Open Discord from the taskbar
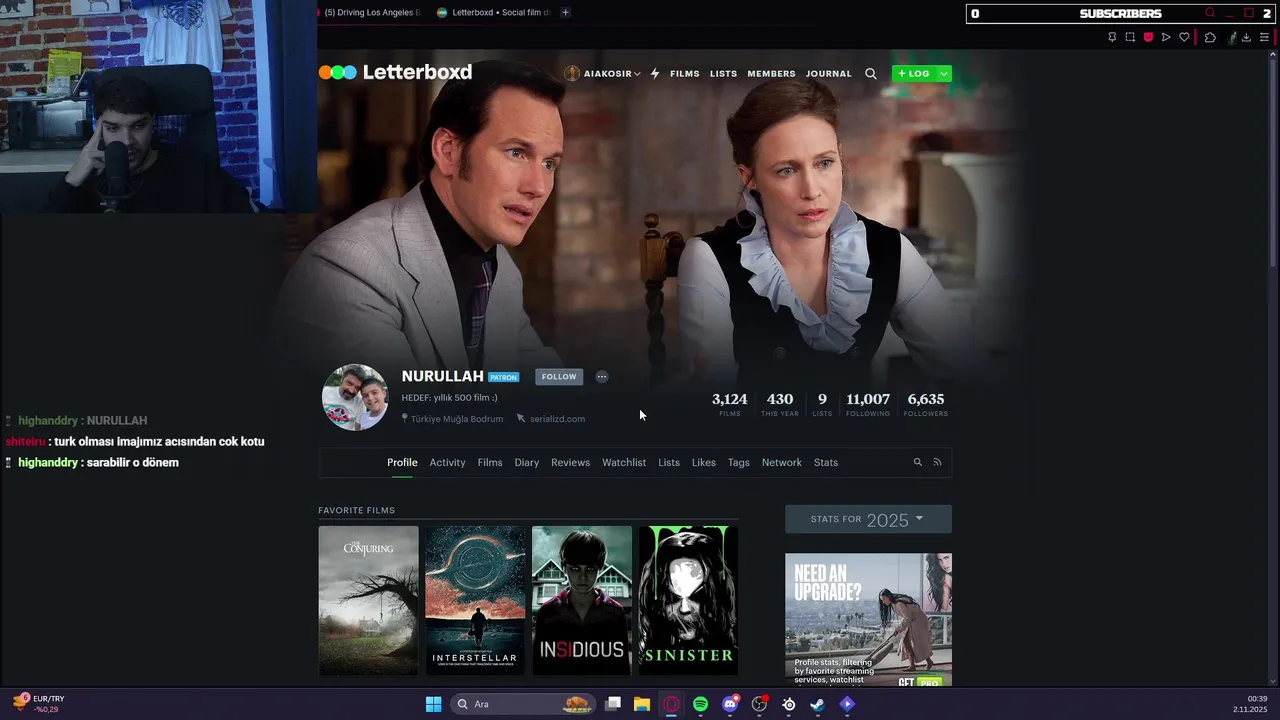This screenshot has height=720, width=1280. (x=730, y=704)
